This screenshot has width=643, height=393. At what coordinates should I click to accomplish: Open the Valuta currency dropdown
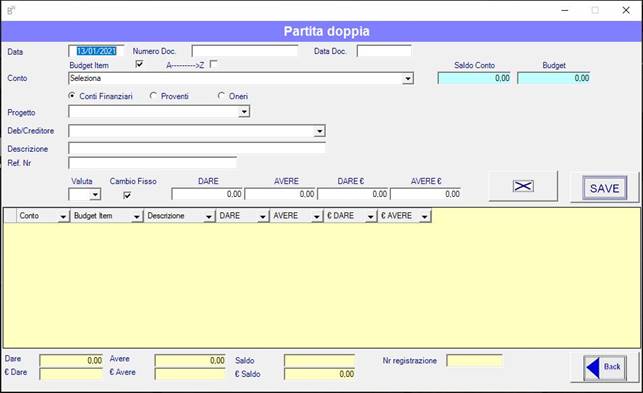click(x=95, y=194)
